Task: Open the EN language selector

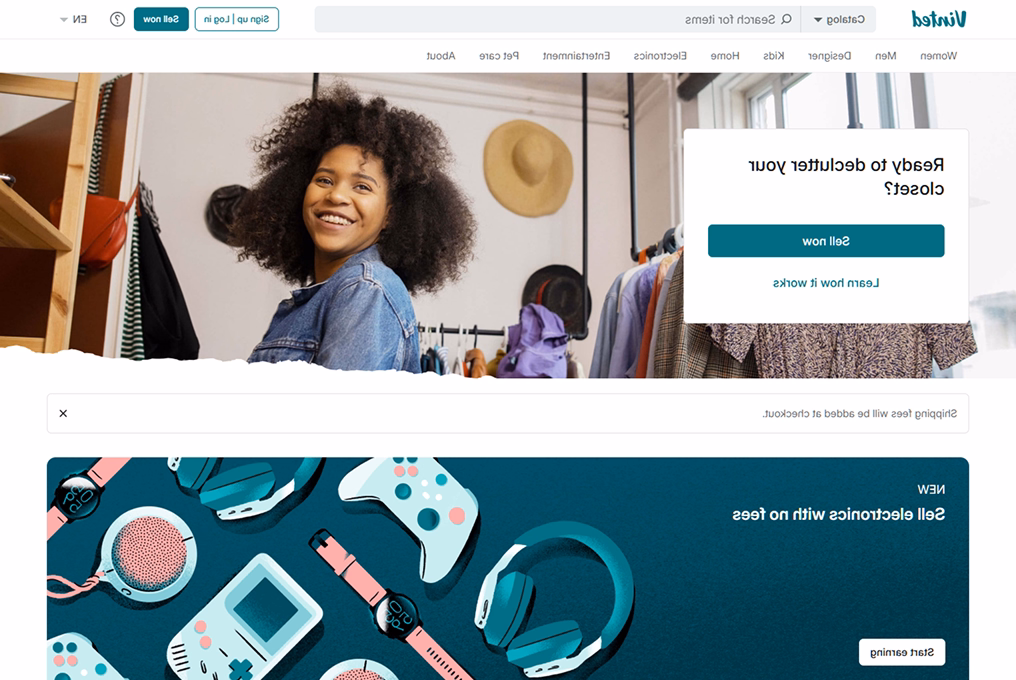Action: click(73, 19)
